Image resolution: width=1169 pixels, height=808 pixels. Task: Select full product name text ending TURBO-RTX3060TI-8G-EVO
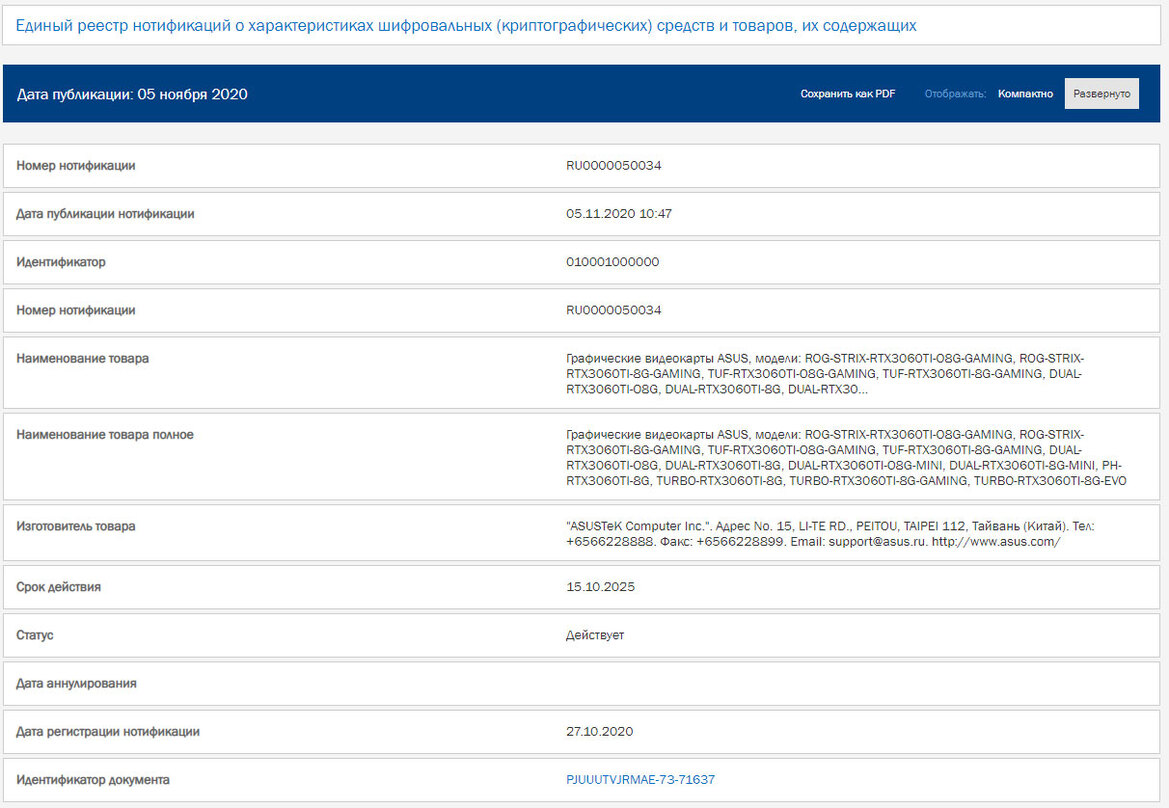[846, 458]
